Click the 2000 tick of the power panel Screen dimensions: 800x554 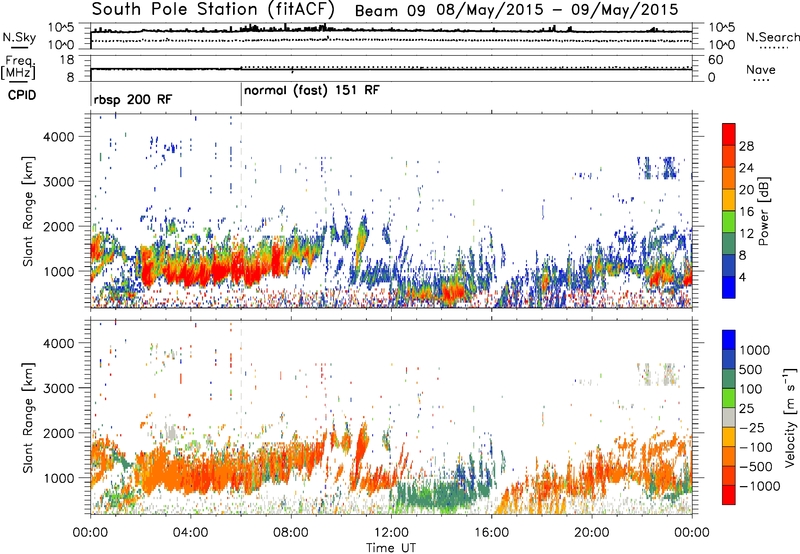[x=58, y=226]
